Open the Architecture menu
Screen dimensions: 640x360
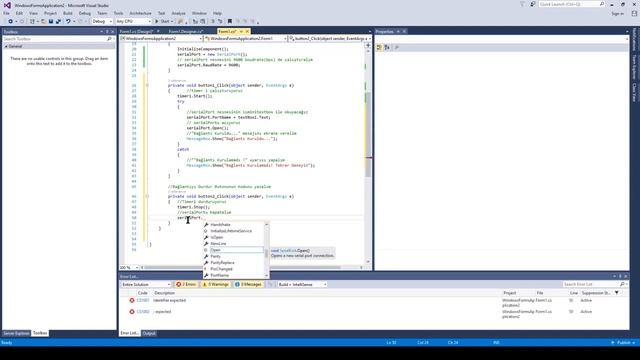140,13
